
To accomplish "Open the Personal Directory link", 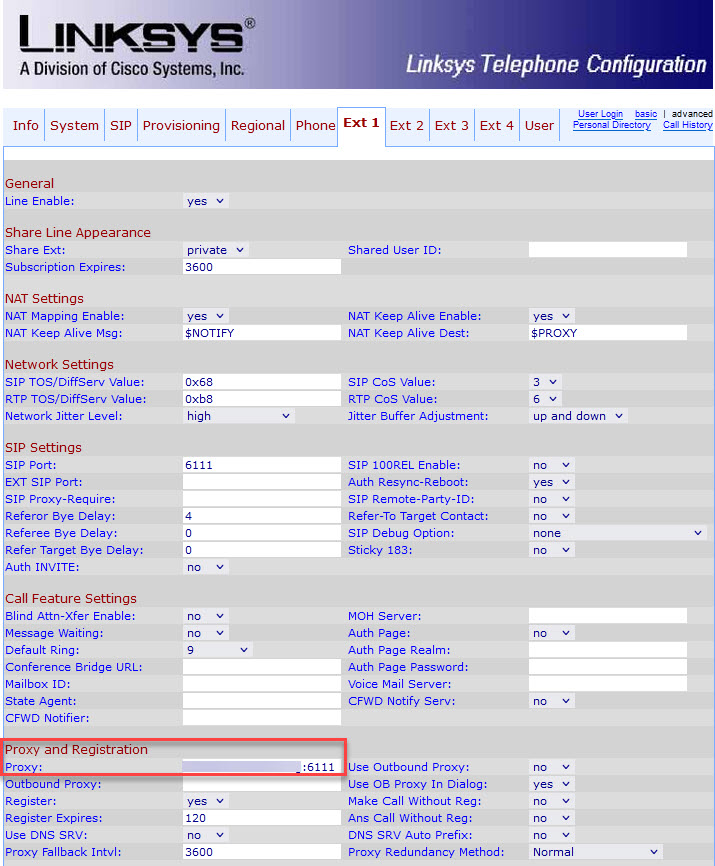I will [612, 125].
